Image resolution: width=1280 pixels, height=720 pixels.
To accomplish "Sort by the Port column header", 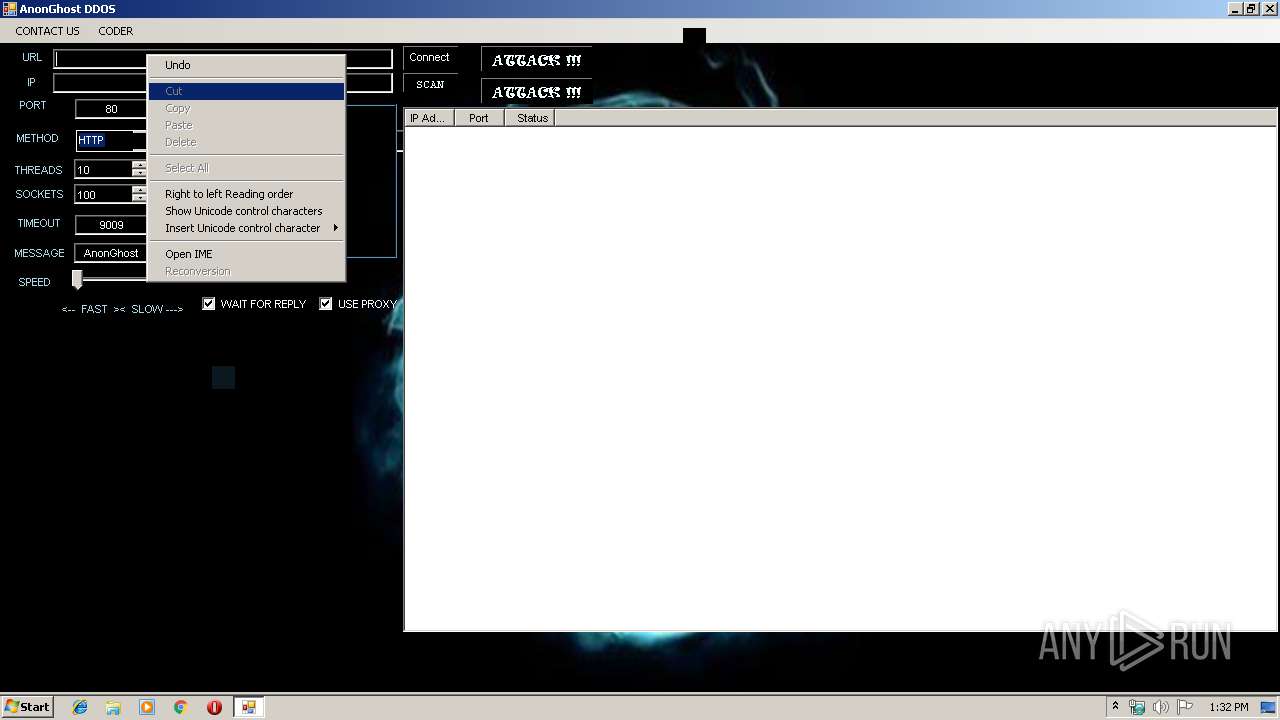I will pyautogui.click(x=479, y=118).
